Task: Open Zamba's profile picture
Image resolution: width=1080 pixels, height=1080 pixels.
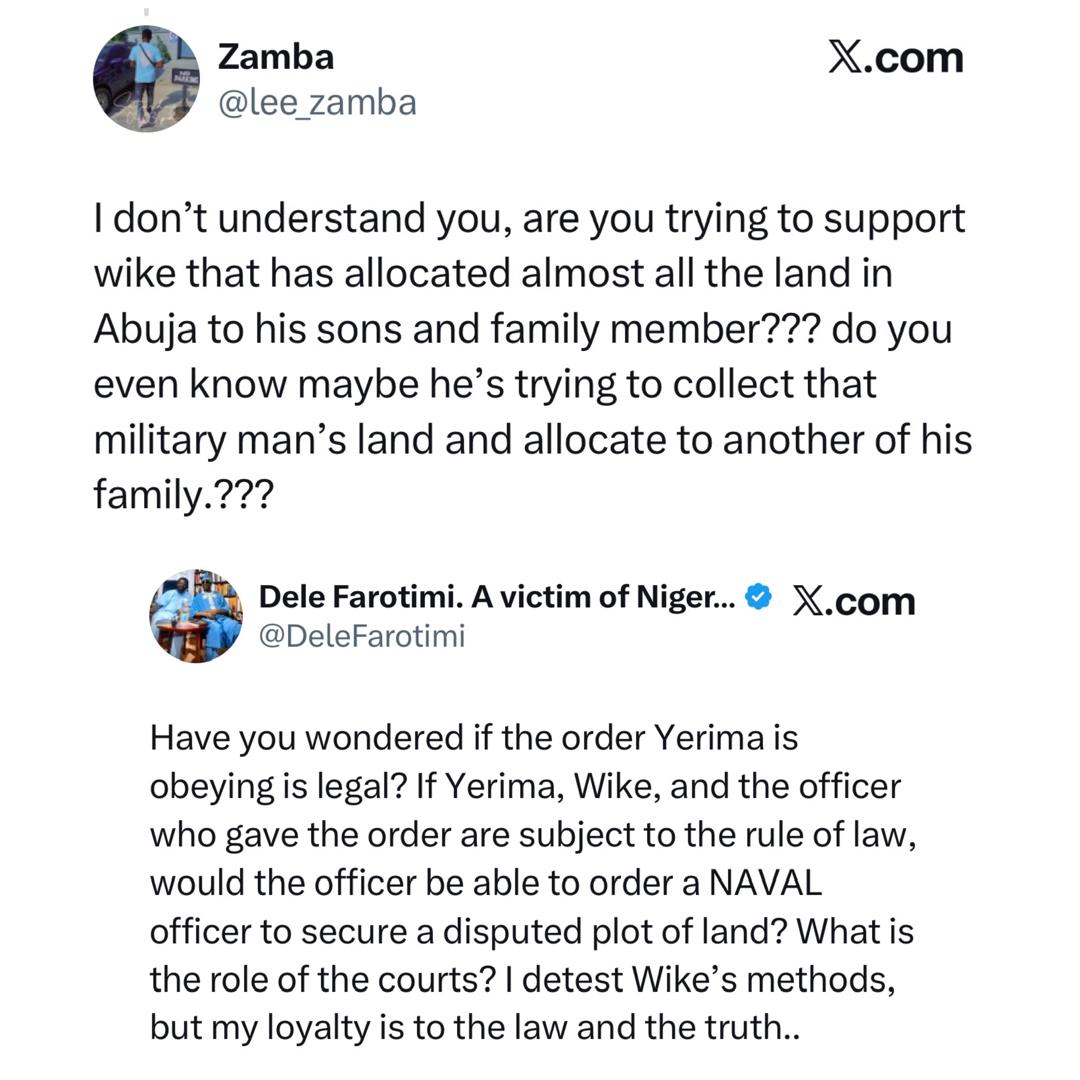Action: tap(146, 79)
